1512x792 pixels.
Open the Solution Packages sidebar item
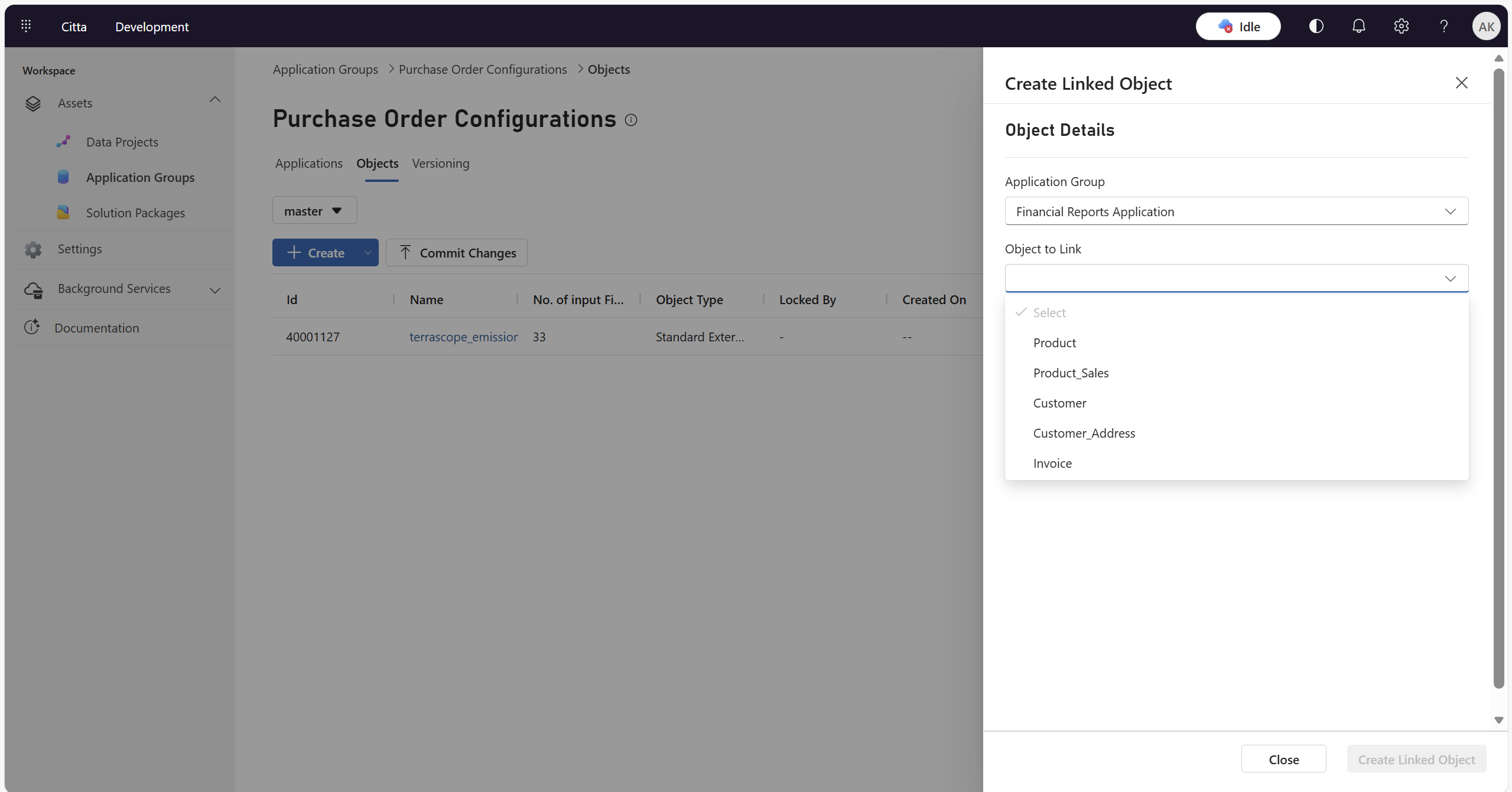[135, 213]
